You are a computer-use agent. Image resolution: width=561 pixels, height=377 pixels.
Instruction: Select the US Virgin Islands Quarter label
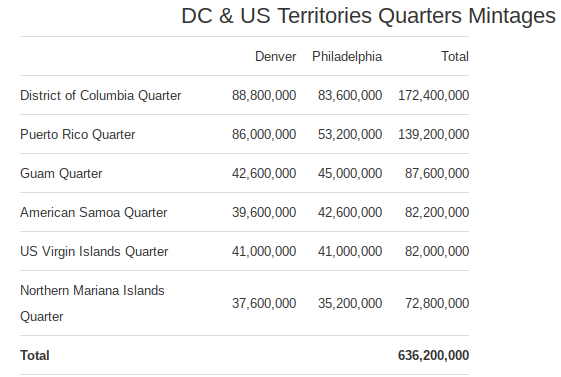(94, 251)
